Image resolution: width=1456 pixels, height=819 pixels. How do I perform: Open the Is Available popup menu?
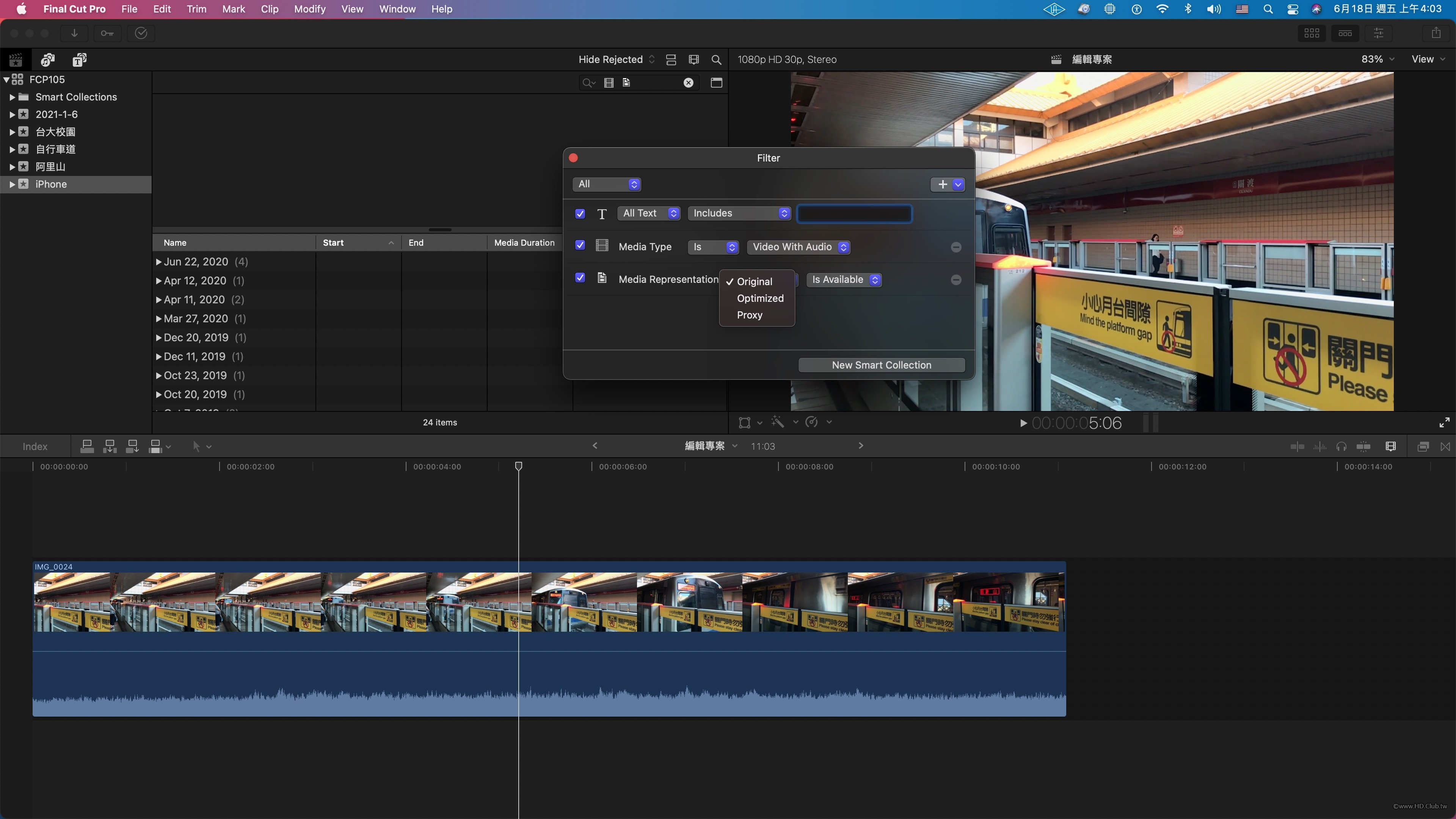pos(844,280)
